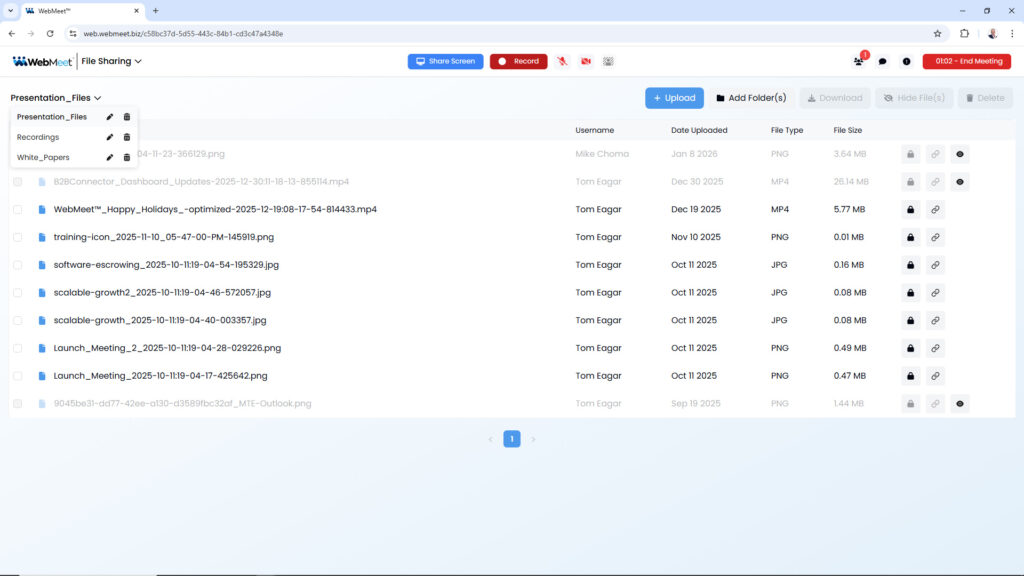
Task: Click the lock icon for WebMeet Happy Holidays mp4
Action: [910, 210]
